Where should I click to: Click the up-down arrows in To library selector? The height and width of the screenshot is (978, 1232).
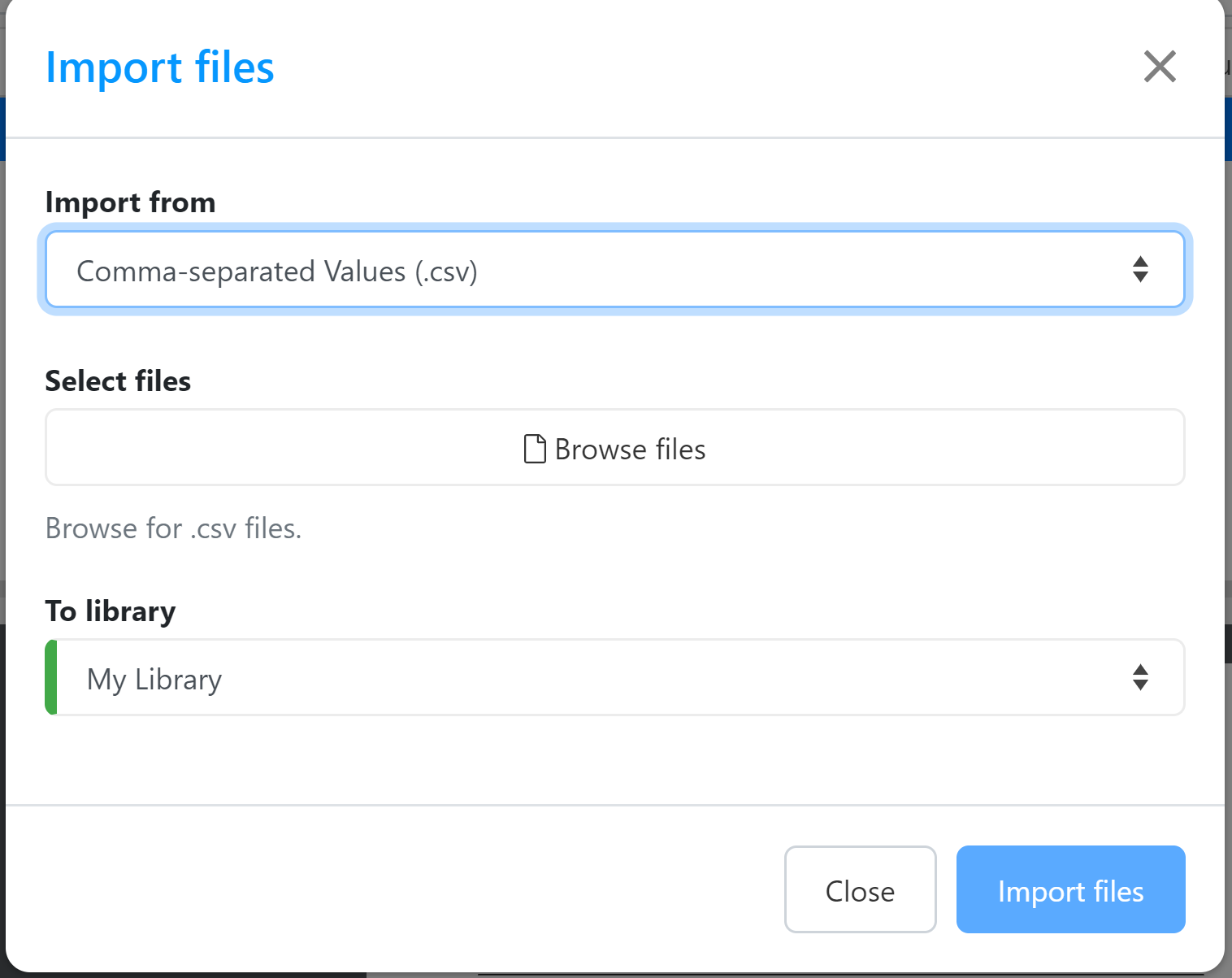(1140, 677)
